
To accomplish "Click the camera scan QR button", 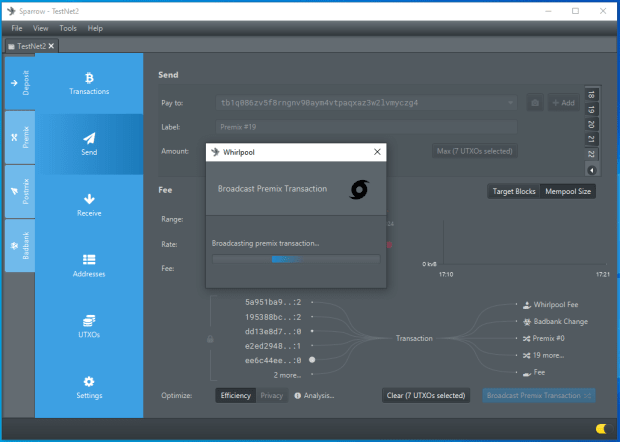I will click(x=535, y=103).
